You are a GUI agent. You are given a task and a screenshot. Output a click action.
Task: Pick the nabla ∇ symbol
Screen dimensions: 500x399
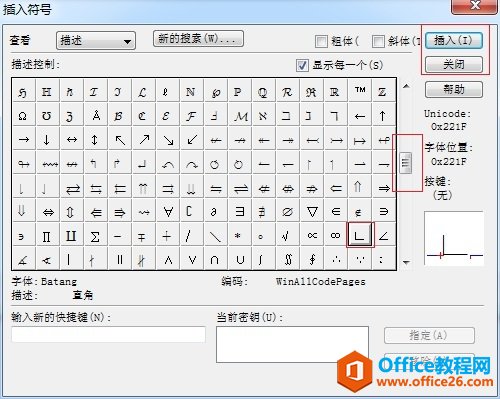click(x=312, y=211)
